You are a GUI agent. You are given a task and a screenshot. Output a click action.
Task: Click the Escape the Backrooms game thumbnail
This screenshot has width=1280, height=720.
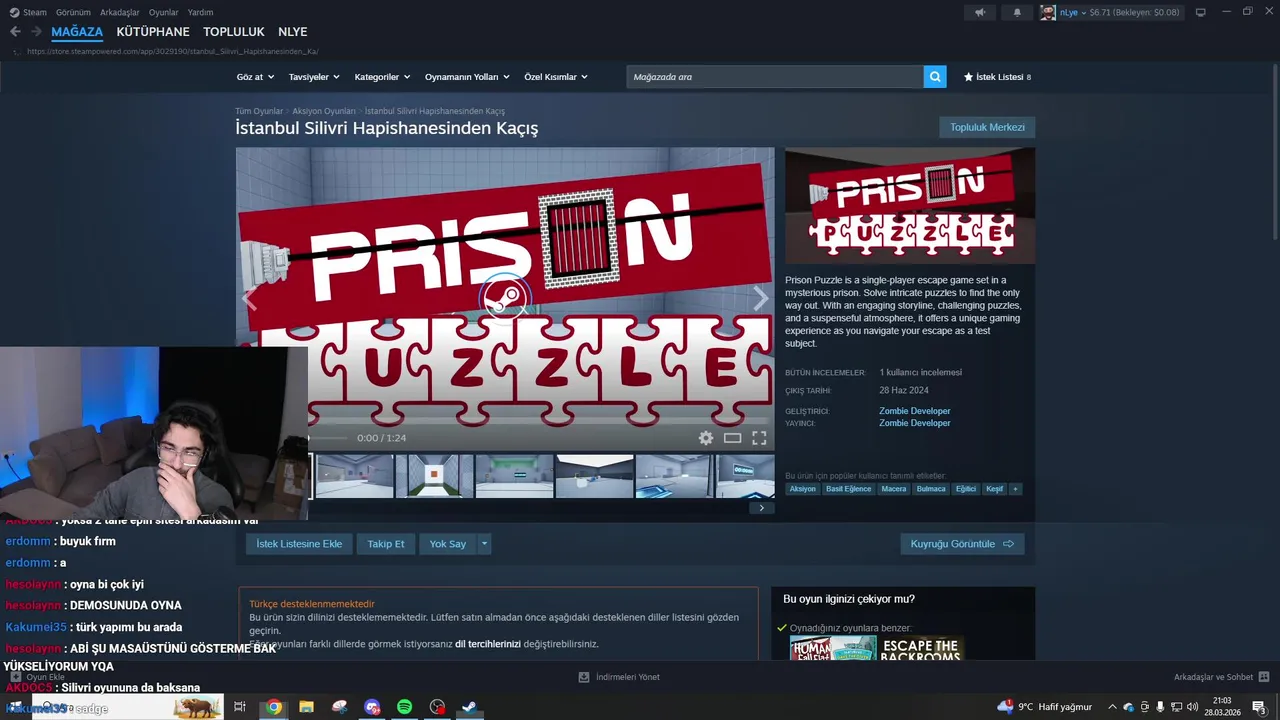click(x=921, y=649)
